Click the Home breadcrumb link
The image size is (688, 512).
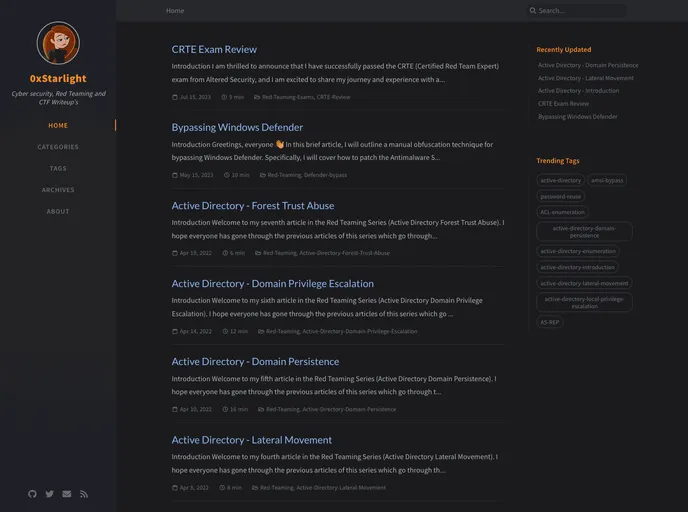175,11
